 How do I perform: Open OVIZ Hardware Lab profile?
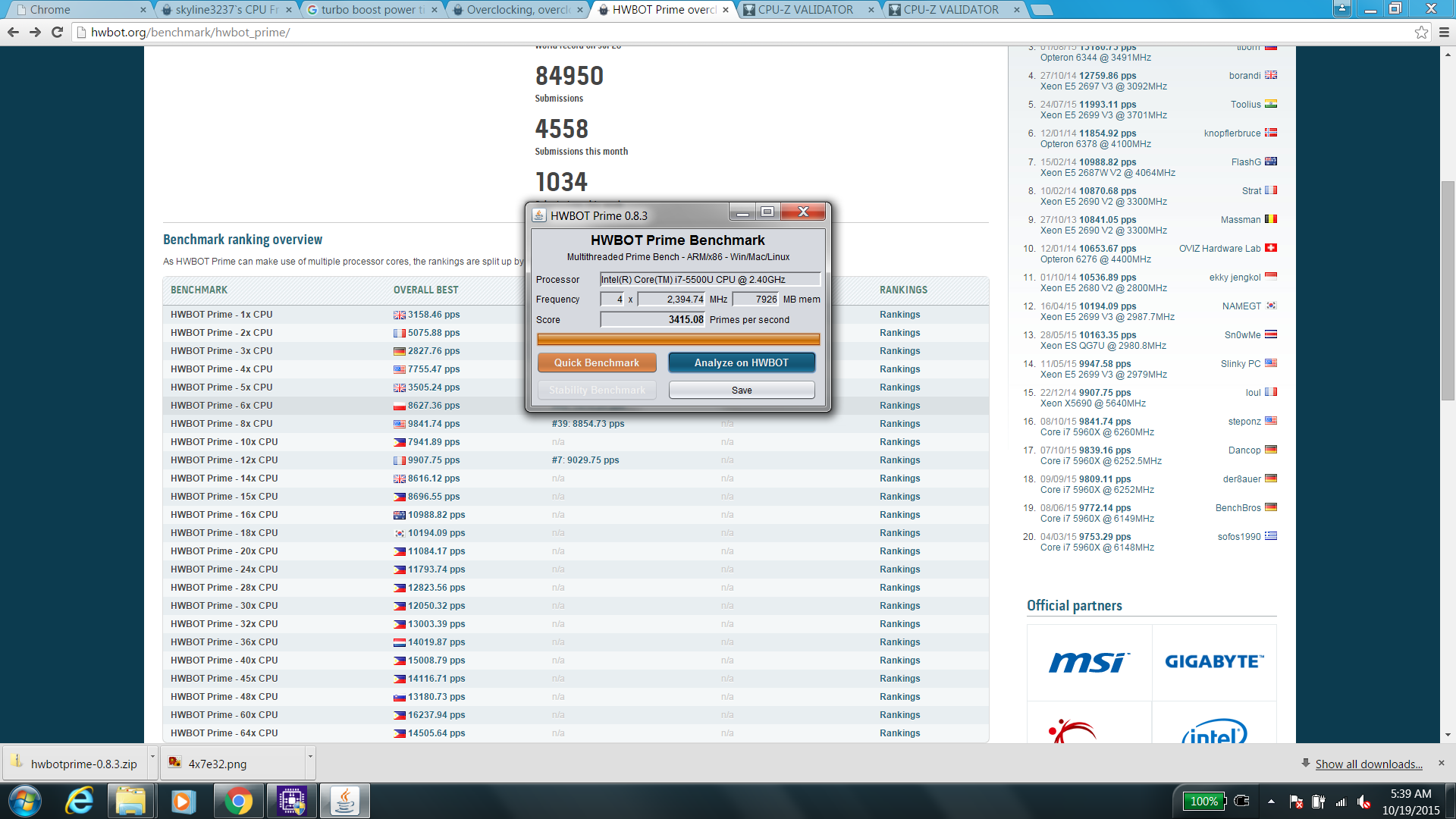1219,248
